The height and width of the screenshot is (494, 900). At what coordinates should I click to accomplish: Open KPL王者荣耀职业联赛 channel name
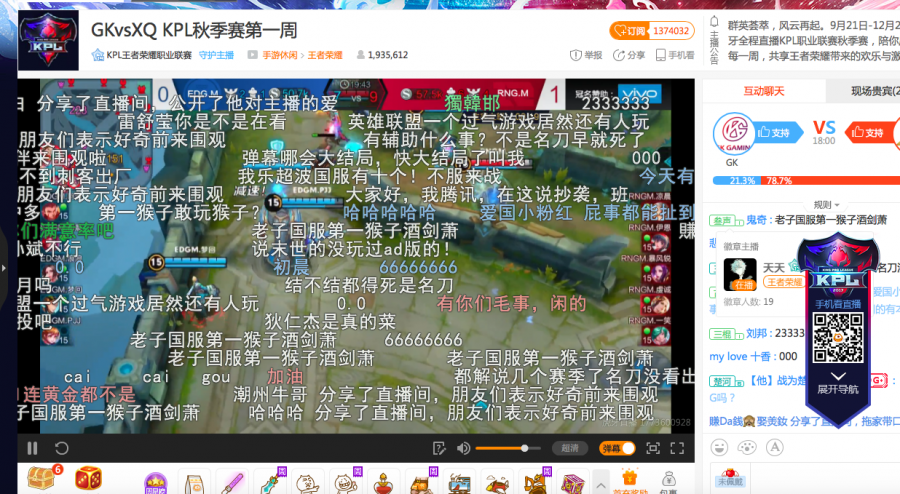point(149,55)
